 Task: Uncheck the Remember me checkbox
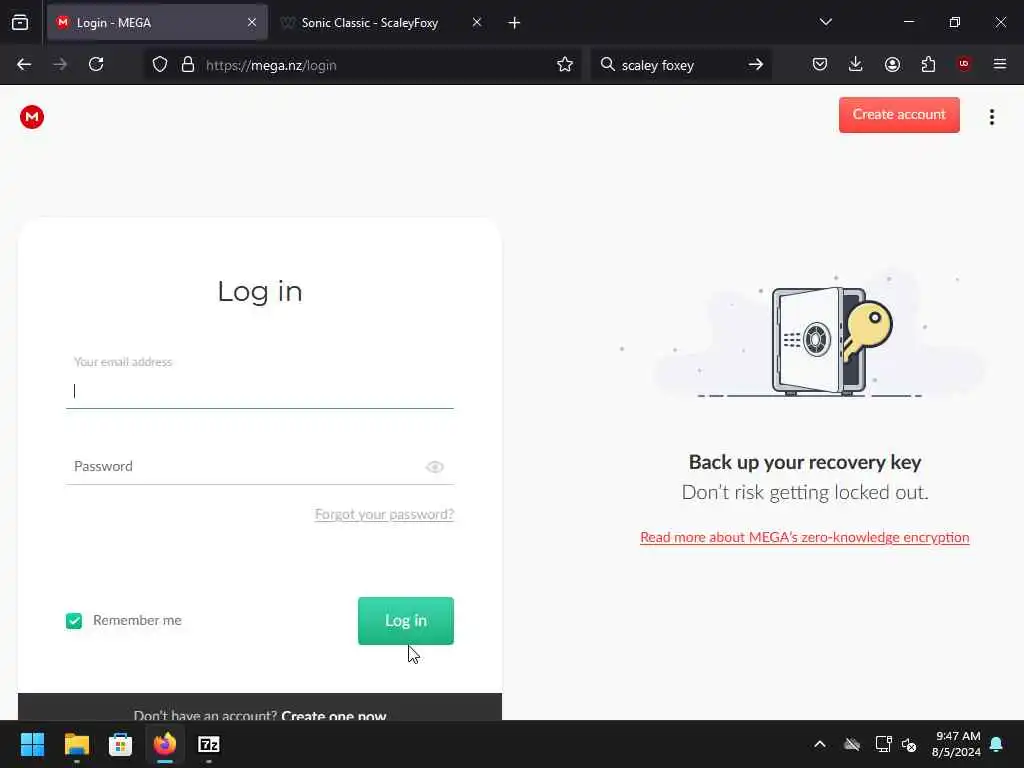point(74,620)
